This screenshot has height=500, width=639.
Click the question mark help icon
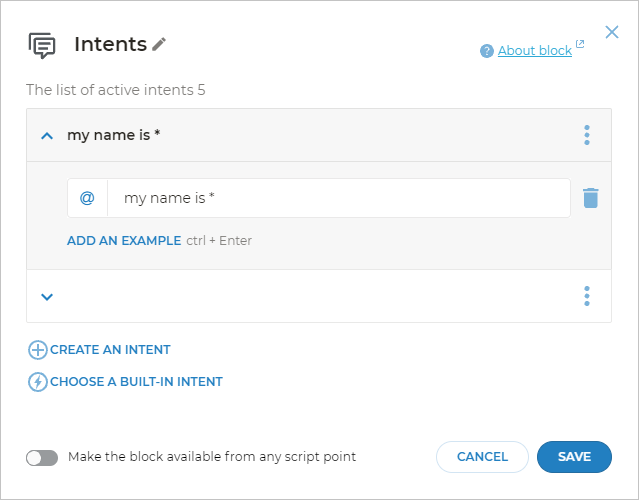[x=487, y=51]
